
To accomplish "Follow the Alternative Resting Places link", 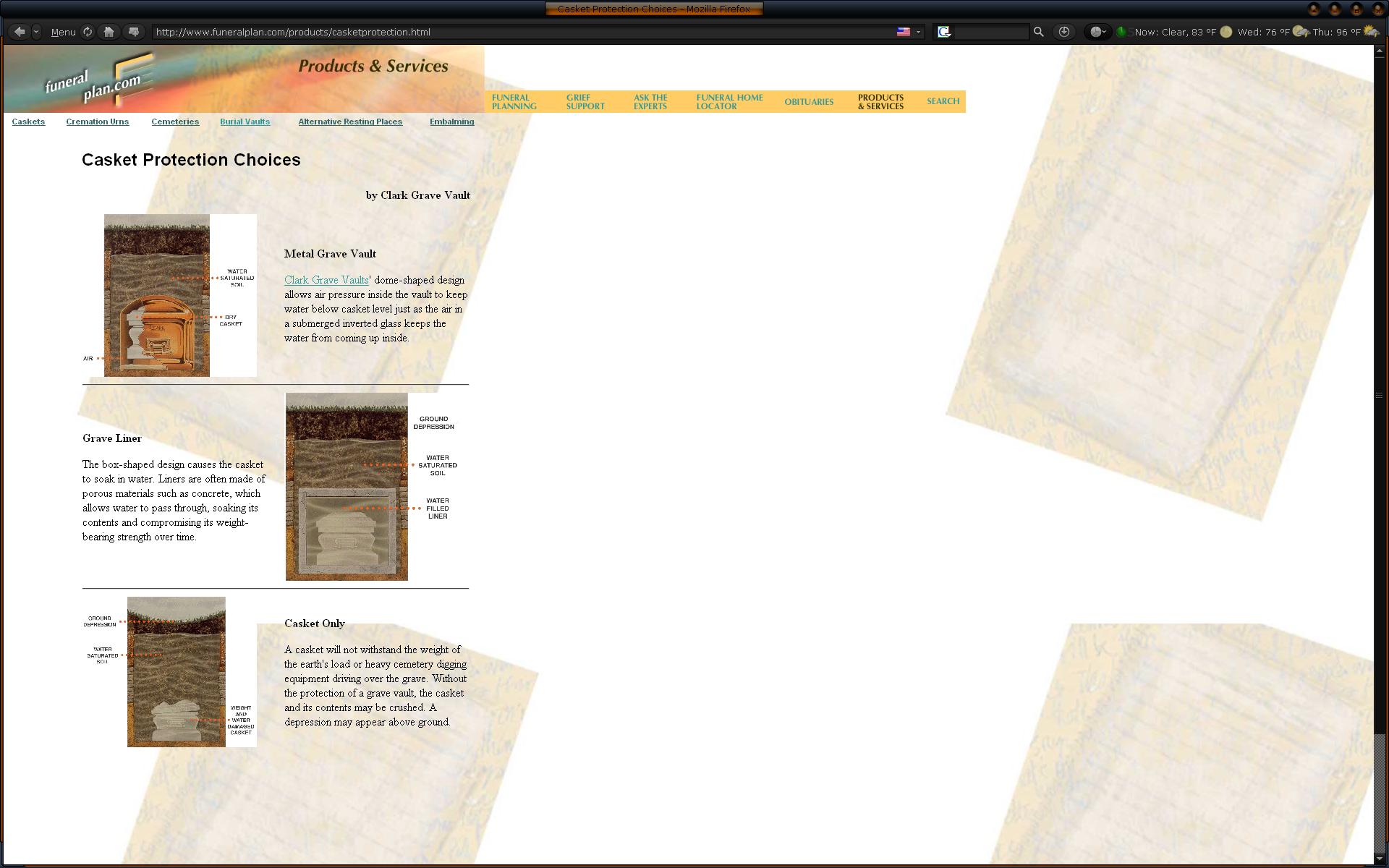I will [350, 122].
